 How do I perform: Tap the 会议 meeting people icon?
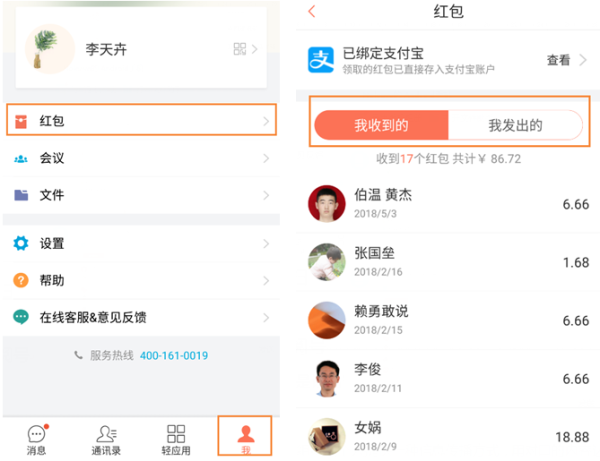(x=21, y=159)
